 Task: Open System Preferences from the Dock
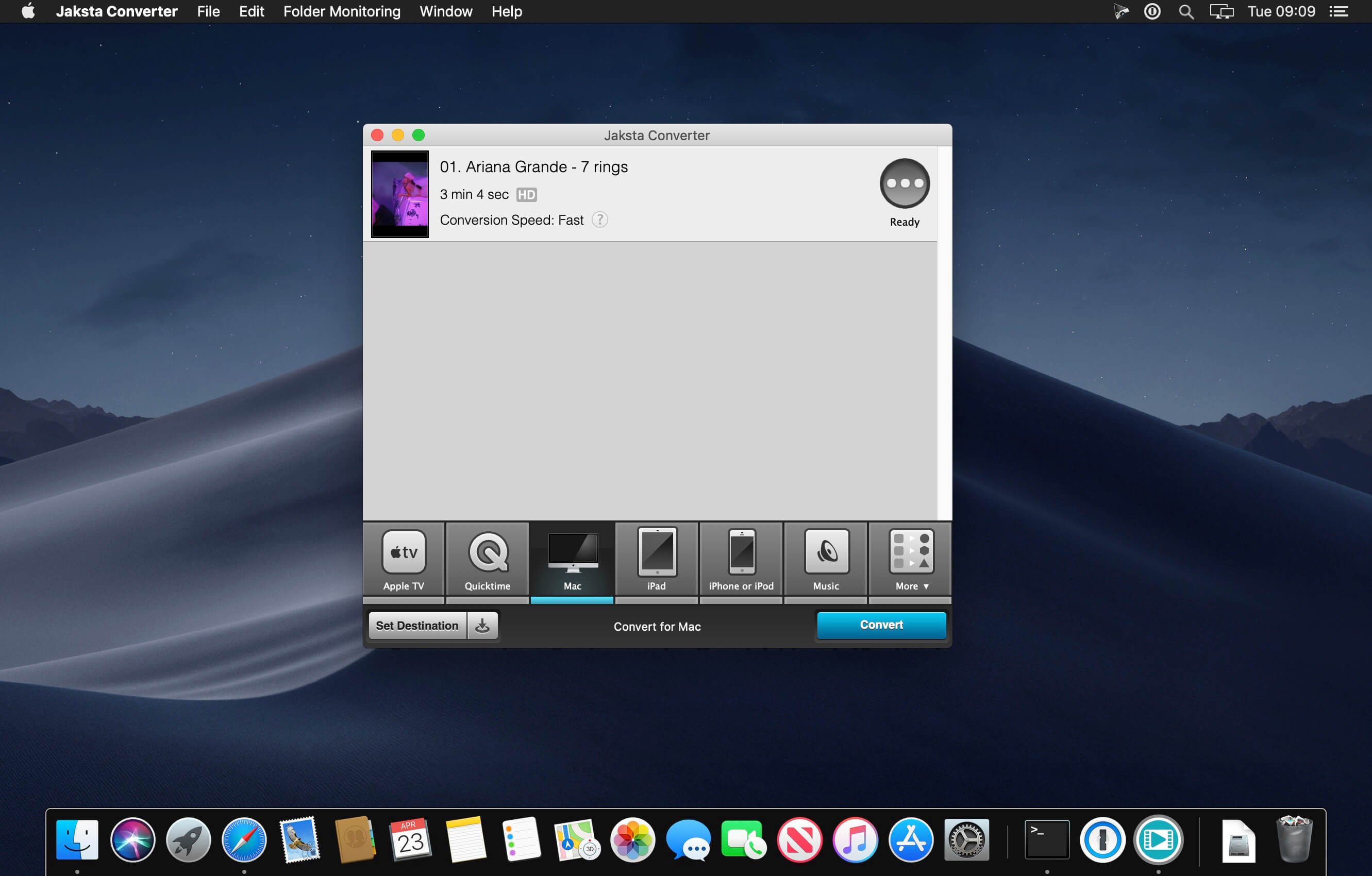point(966,839)
